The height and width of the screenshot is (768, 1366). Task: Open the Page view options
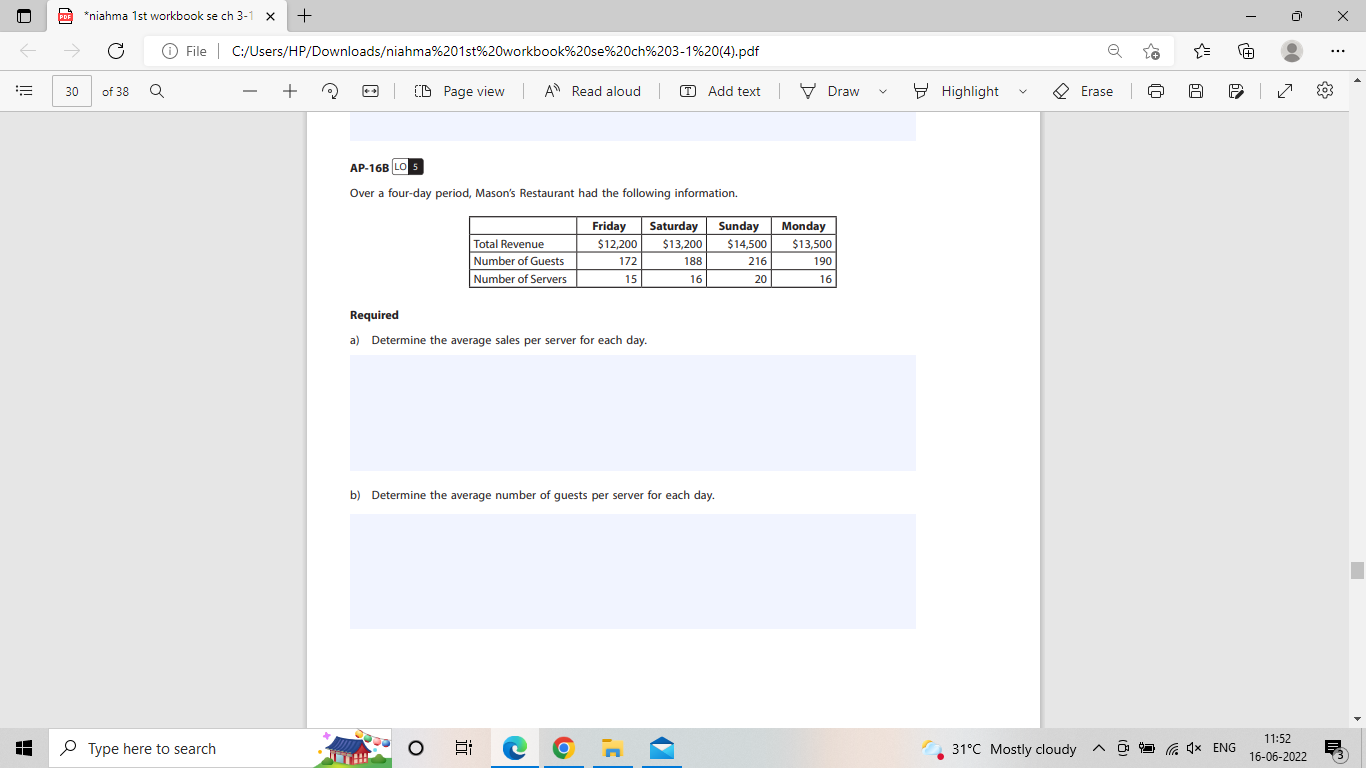(460, 91)
